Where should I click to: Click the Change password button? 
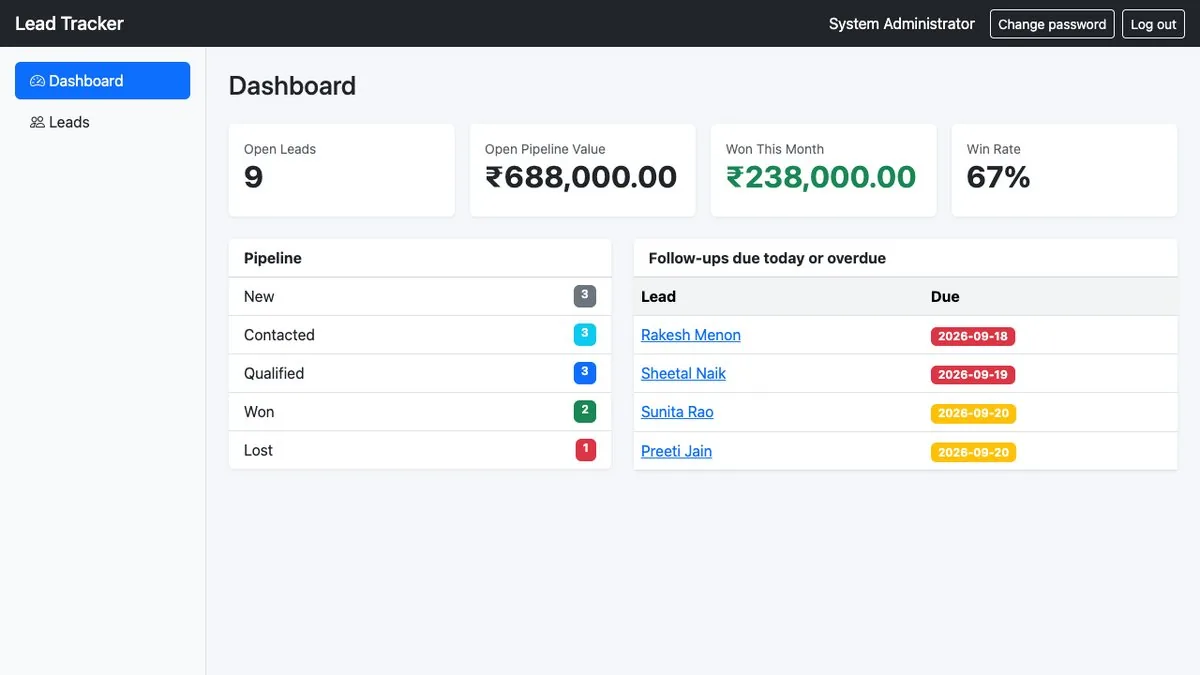point(1052,24)
